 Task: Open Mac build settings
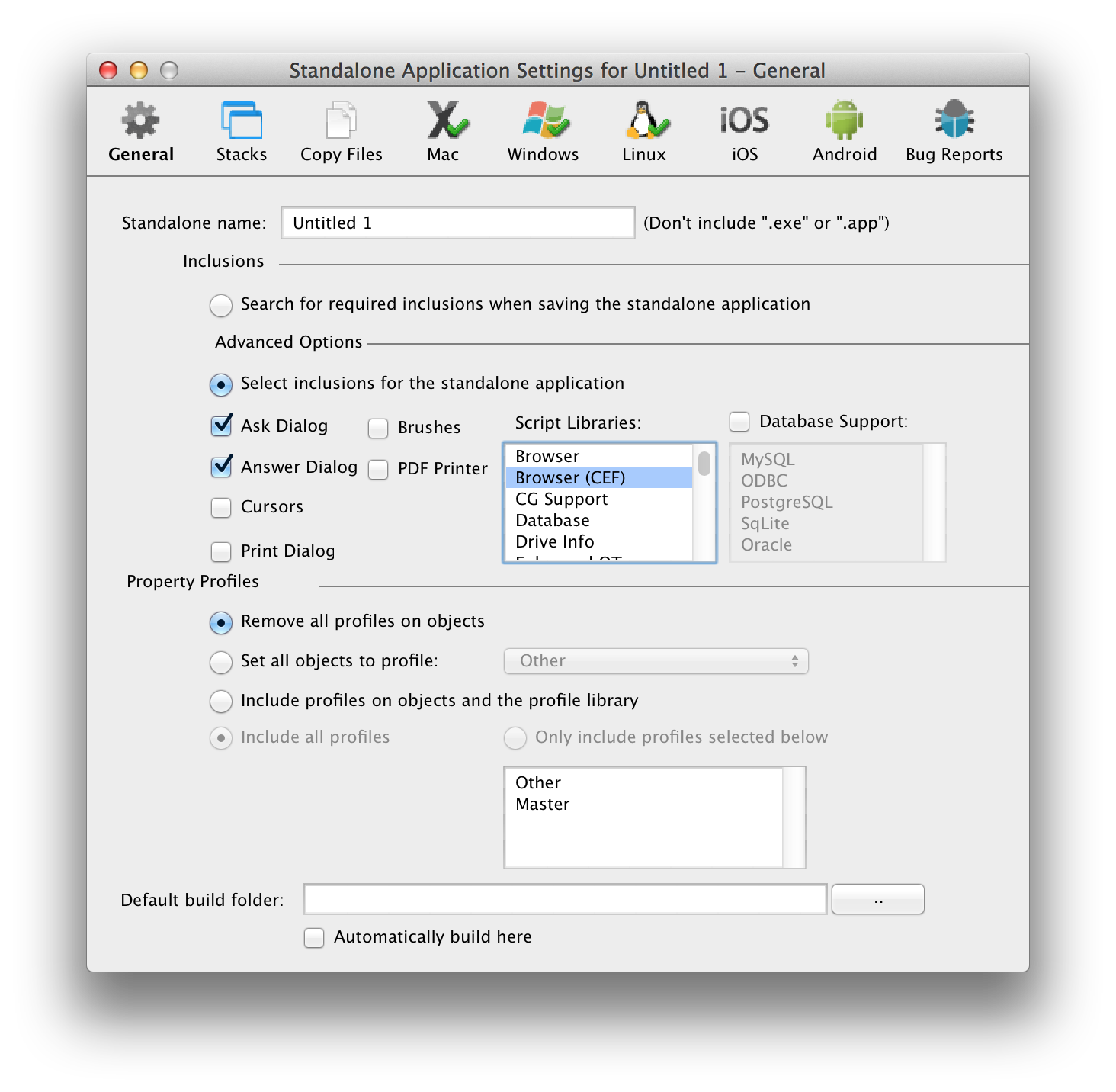coord(444,132)
